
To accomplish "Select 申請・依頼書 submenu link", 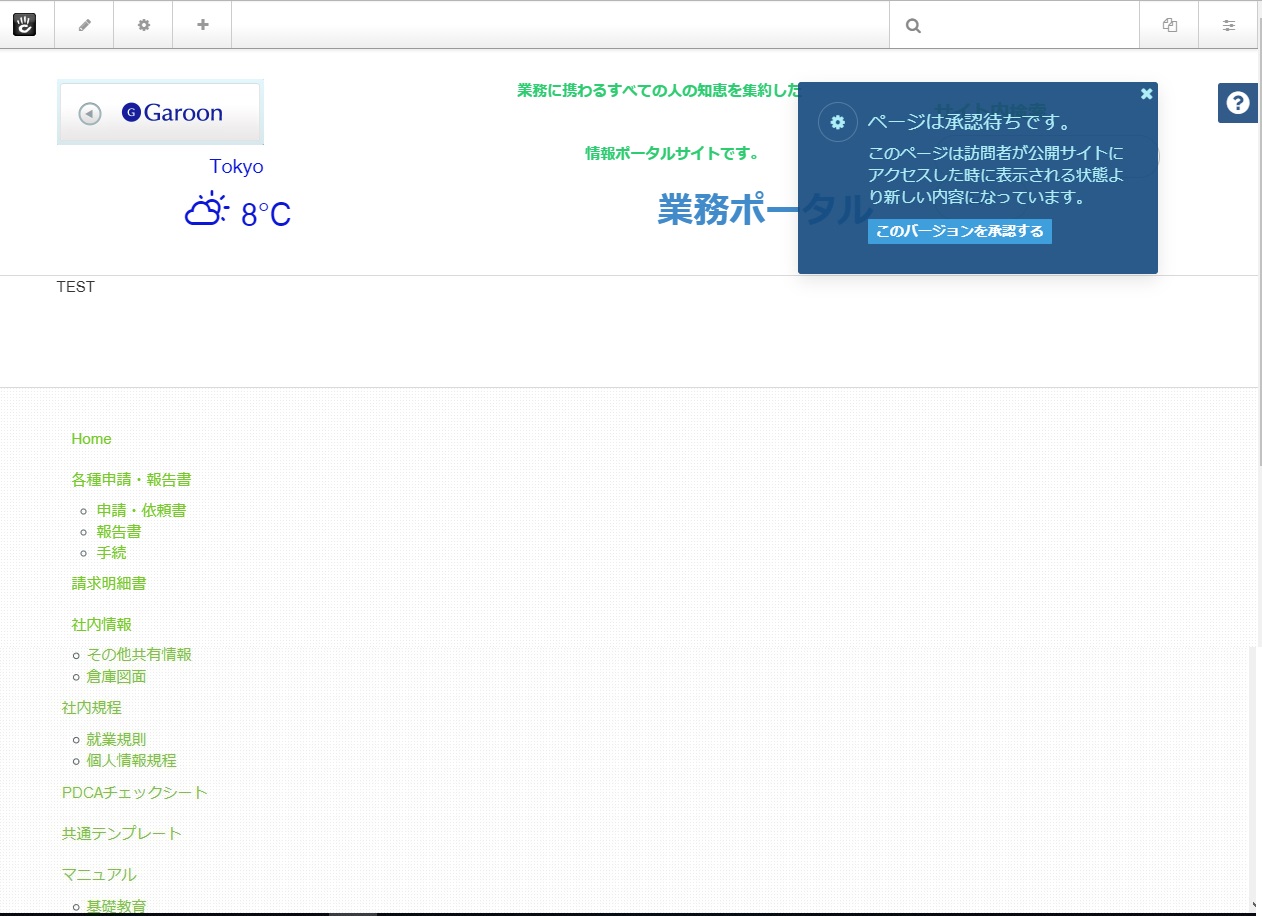I will point(142,510).
